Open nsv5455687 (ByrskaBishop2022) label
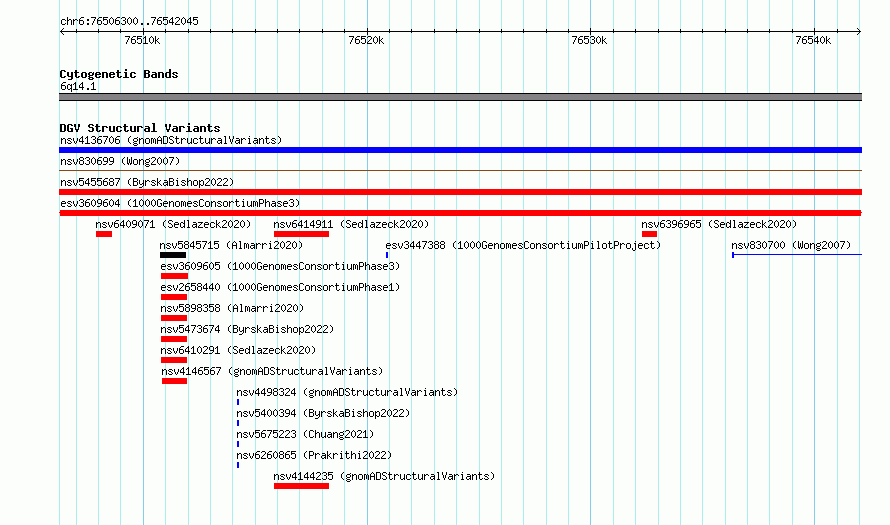The height and width of the screenshot is (525, 890). (147, 182)
